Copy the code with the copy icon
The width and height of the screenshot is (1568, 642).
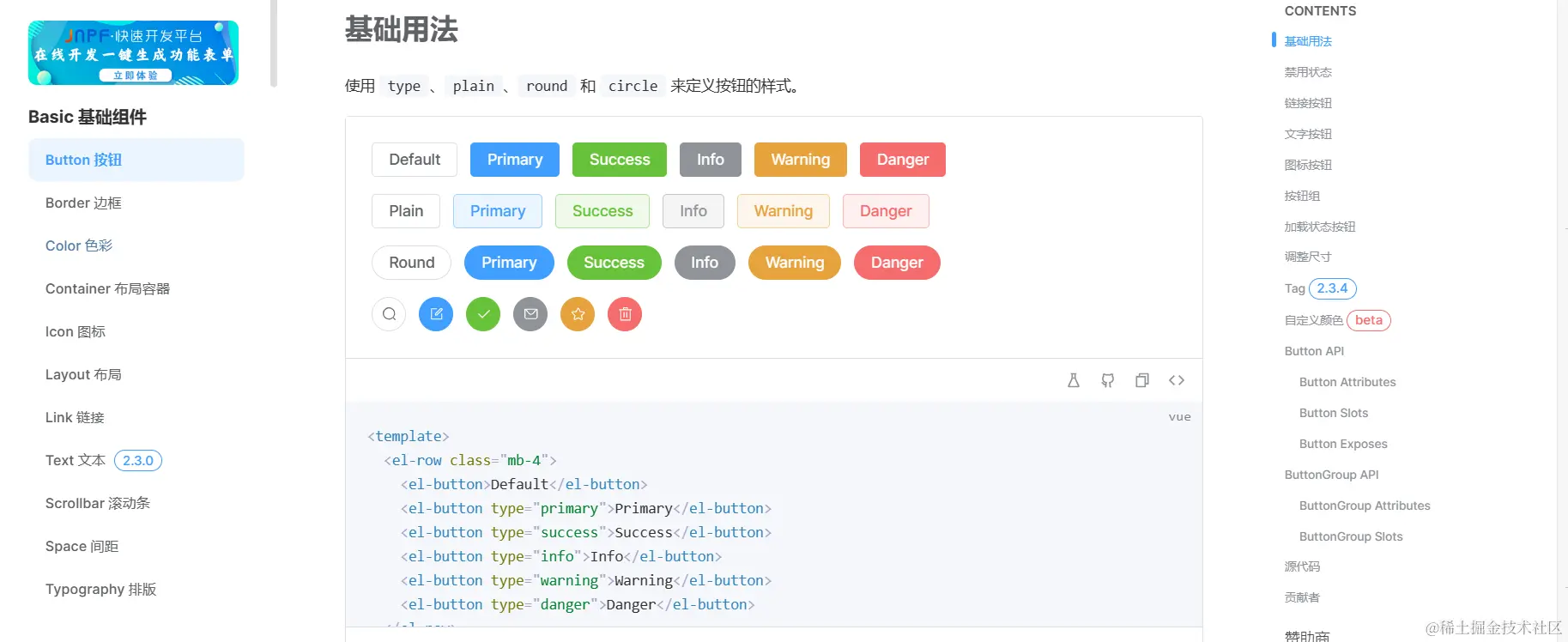1141,380
